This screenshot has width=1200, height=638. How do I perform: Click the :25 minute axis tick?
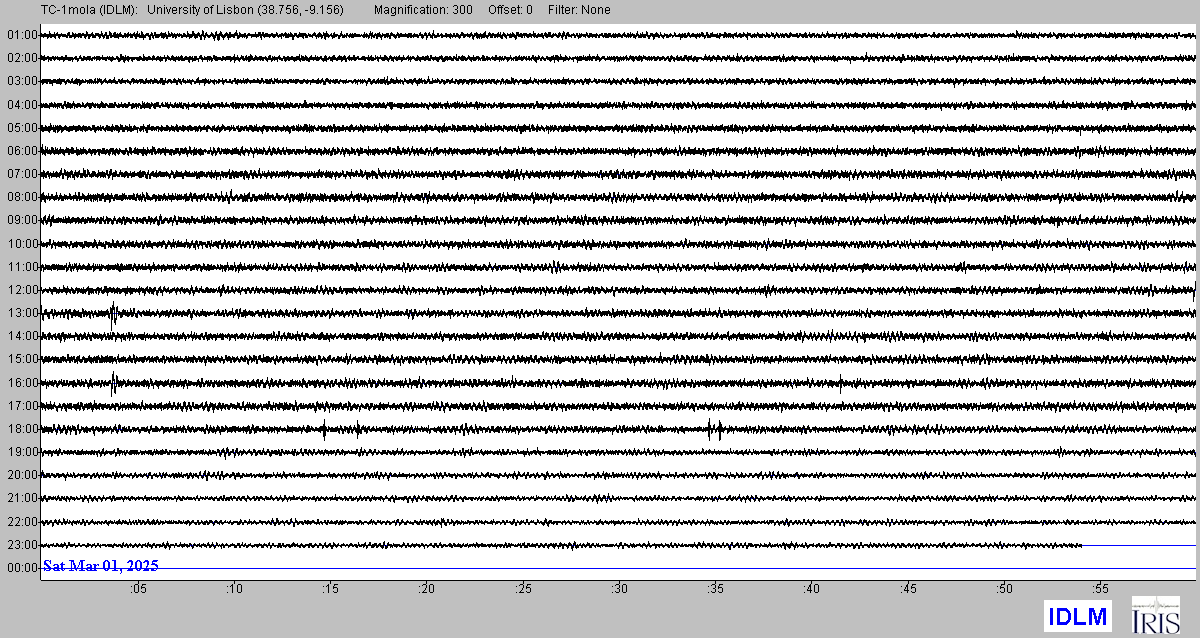point(522,589)
